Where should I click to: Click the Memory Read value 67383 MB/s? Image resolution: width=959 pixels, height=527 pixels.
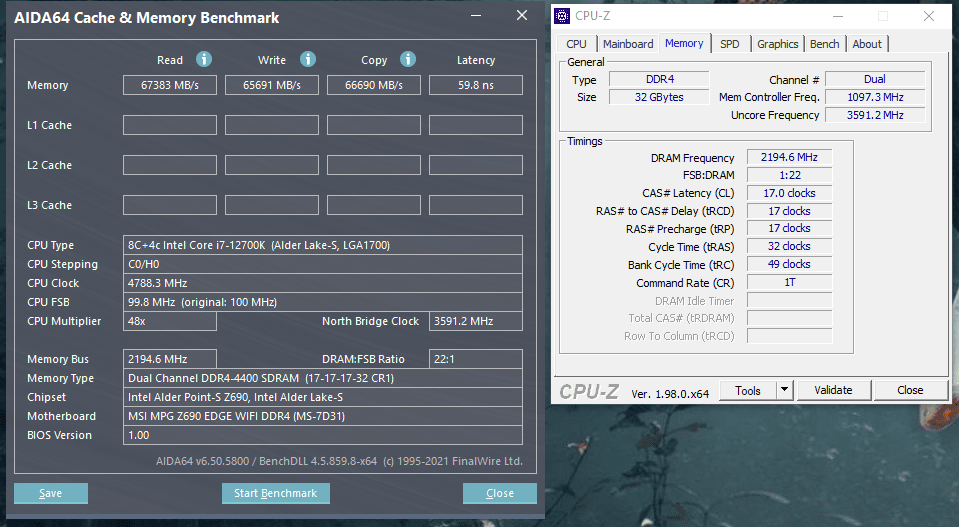pos(170,85)
